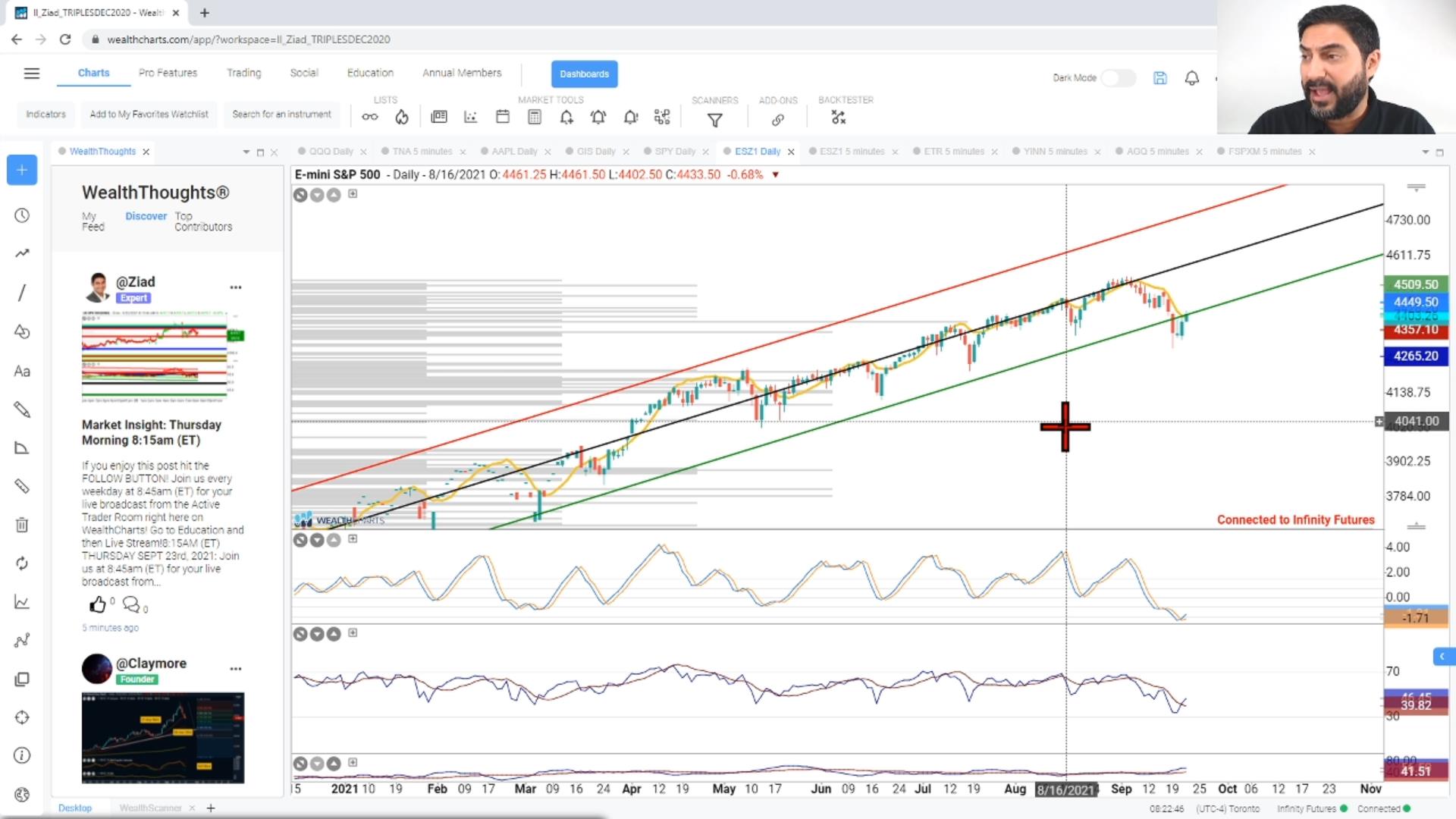This screenshot has height=819, width=1456.
Task: Open the backtester icon
Action: (838, 118)
